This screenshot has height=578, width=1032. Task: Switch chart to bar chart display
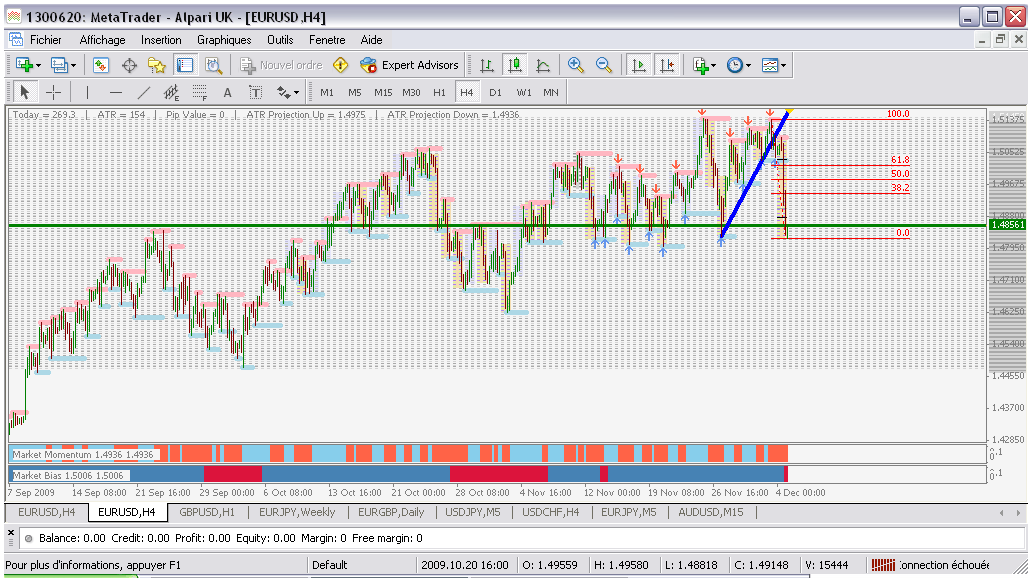[487, 65]
